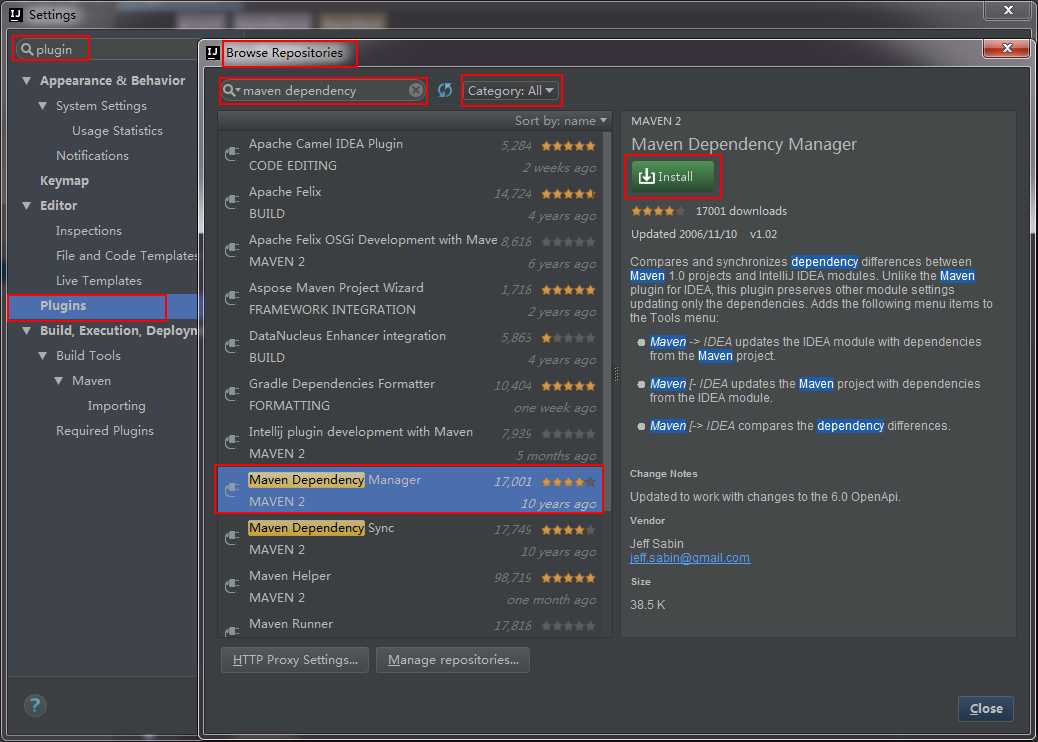Select Notifications in settings tree

(x=92, y=156)
